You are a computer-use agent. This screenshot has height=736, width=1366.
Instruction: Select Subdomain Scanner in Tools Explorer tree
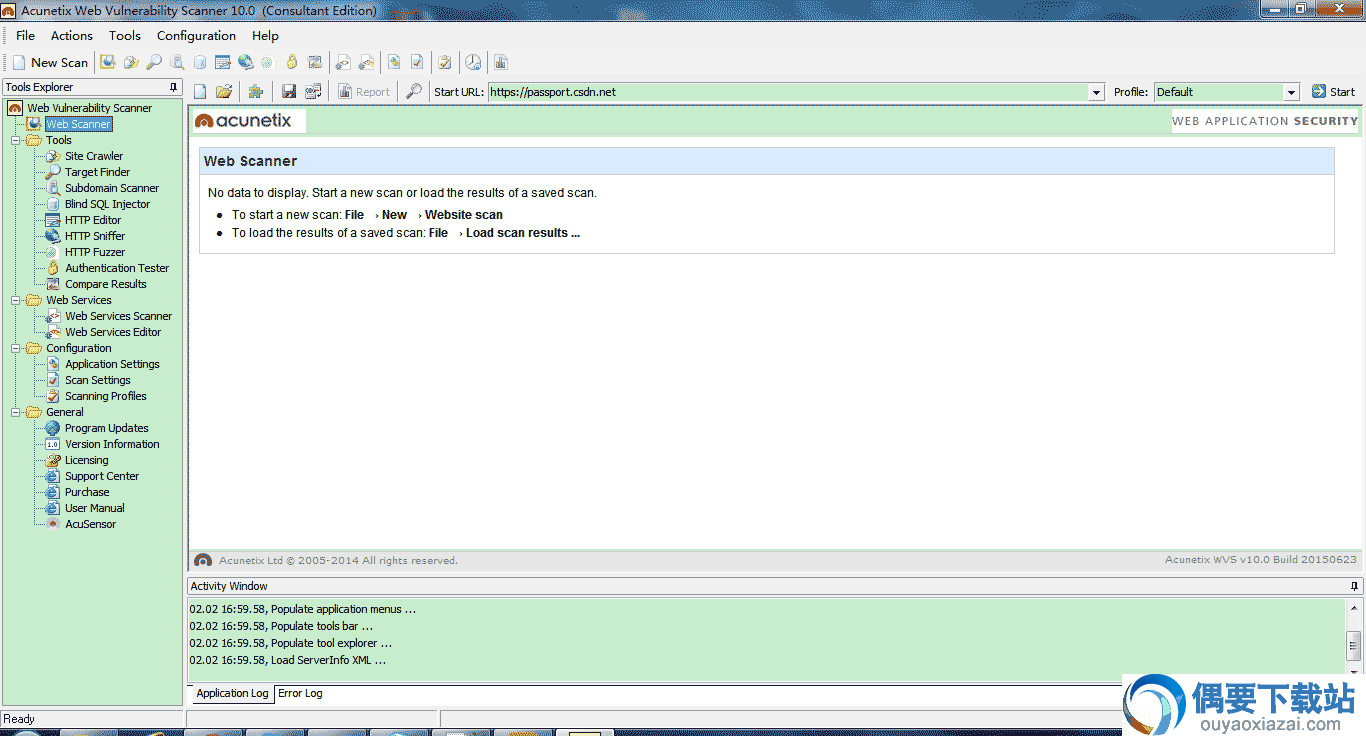pyautogui.click(x=112, y=188)
